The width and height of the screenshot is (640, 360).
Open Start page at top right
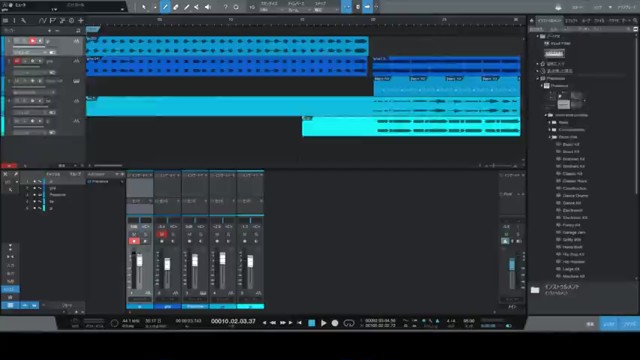(577, 7)
